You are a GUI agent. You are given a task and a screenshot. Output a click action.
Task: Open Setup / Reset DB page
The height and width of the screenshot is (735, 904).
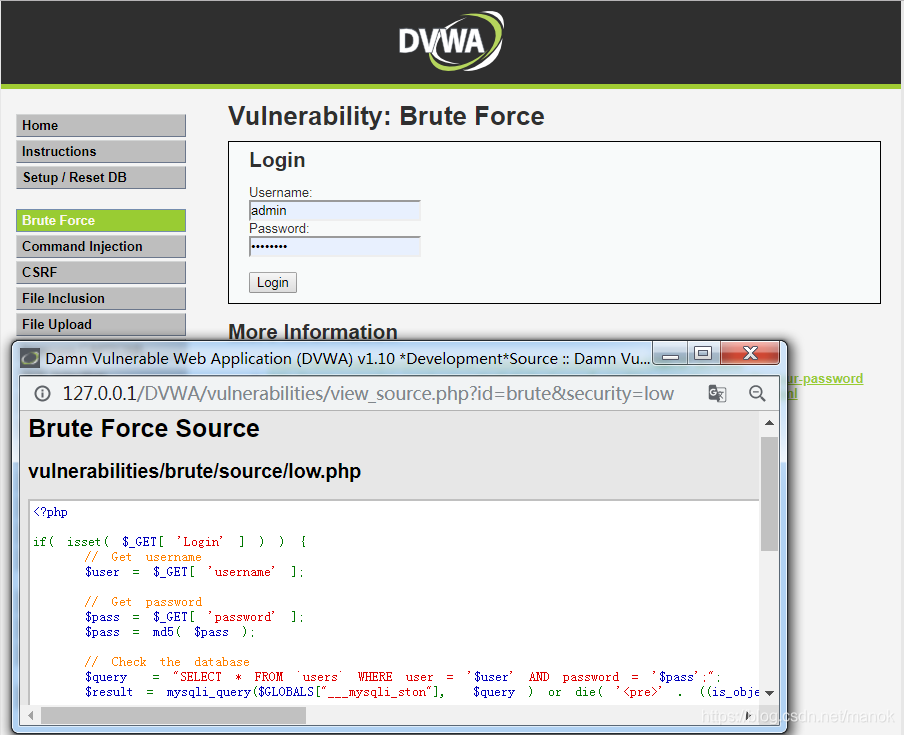coord(101,178)
